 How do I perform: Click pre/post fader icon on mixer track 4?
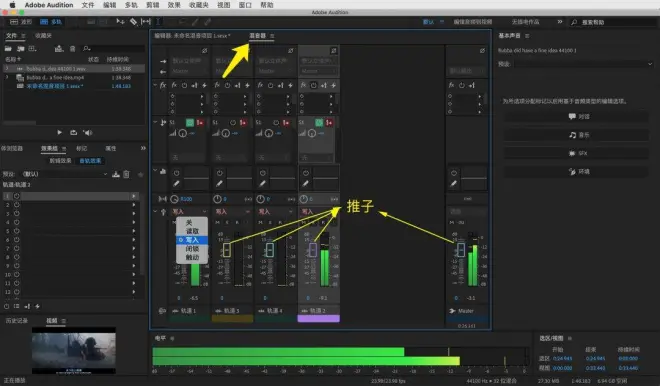click(280, 85)
